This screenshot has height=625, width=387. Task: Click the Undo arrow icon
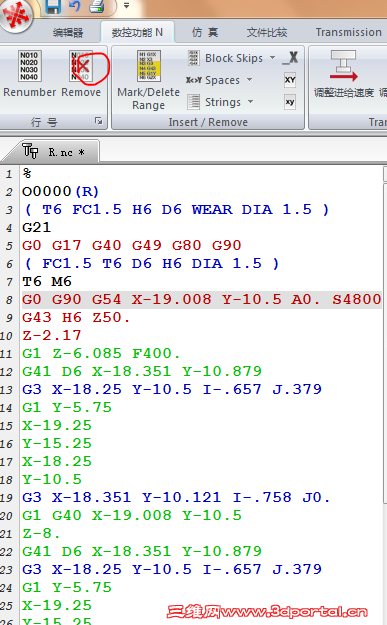pyautogui.click(x=75, y=6)
